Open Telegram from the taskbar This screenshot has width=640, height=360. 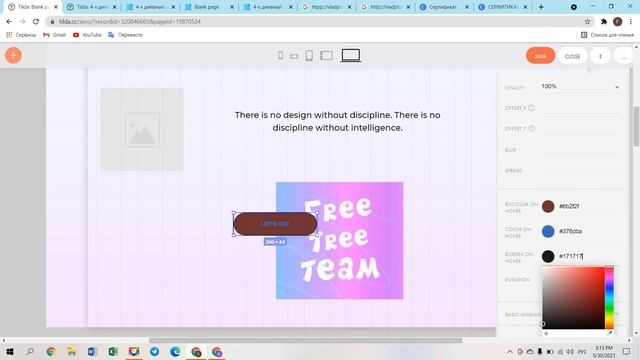point(155,351)
